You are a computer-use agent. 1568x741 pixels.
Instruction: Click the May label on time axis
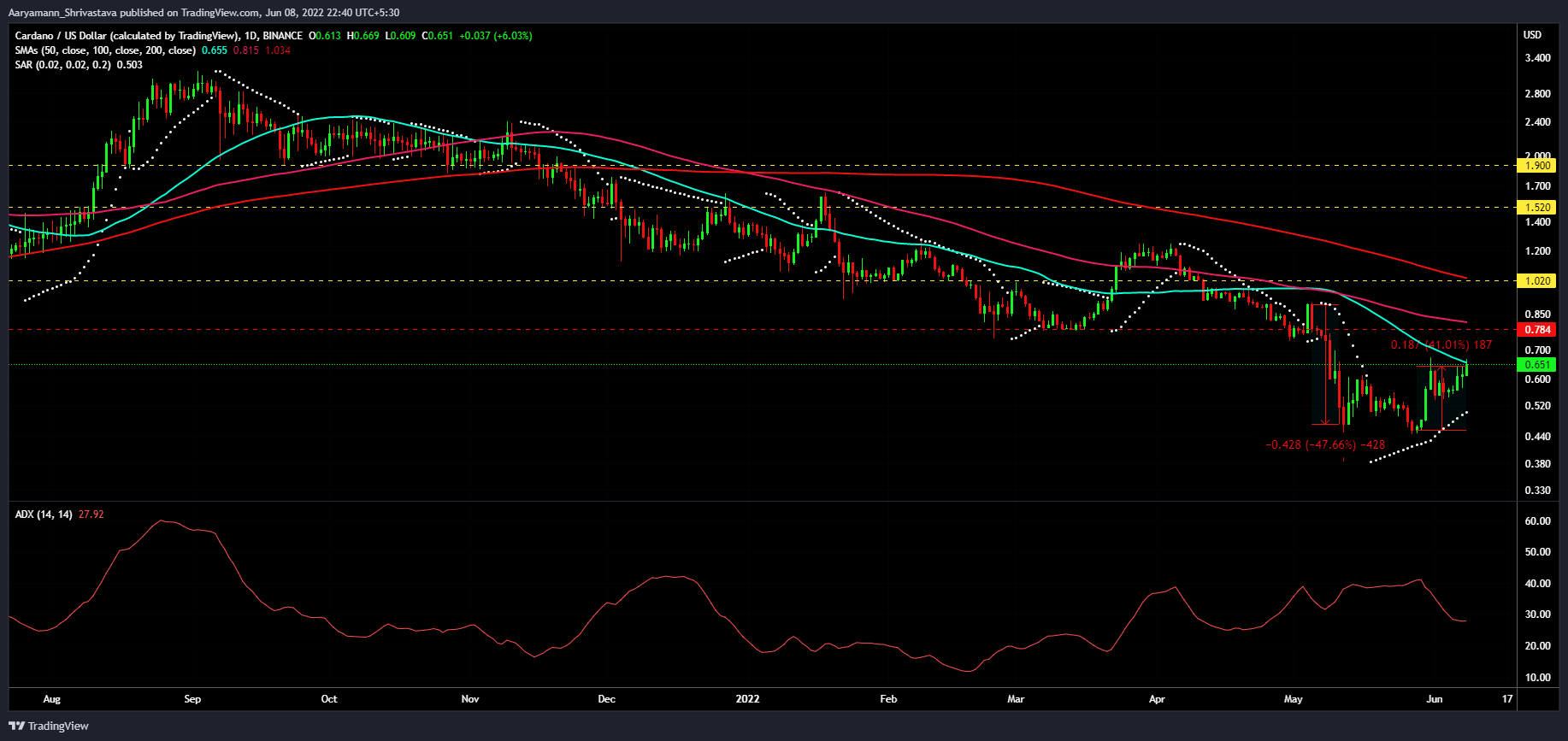(x=1294, y=699)
